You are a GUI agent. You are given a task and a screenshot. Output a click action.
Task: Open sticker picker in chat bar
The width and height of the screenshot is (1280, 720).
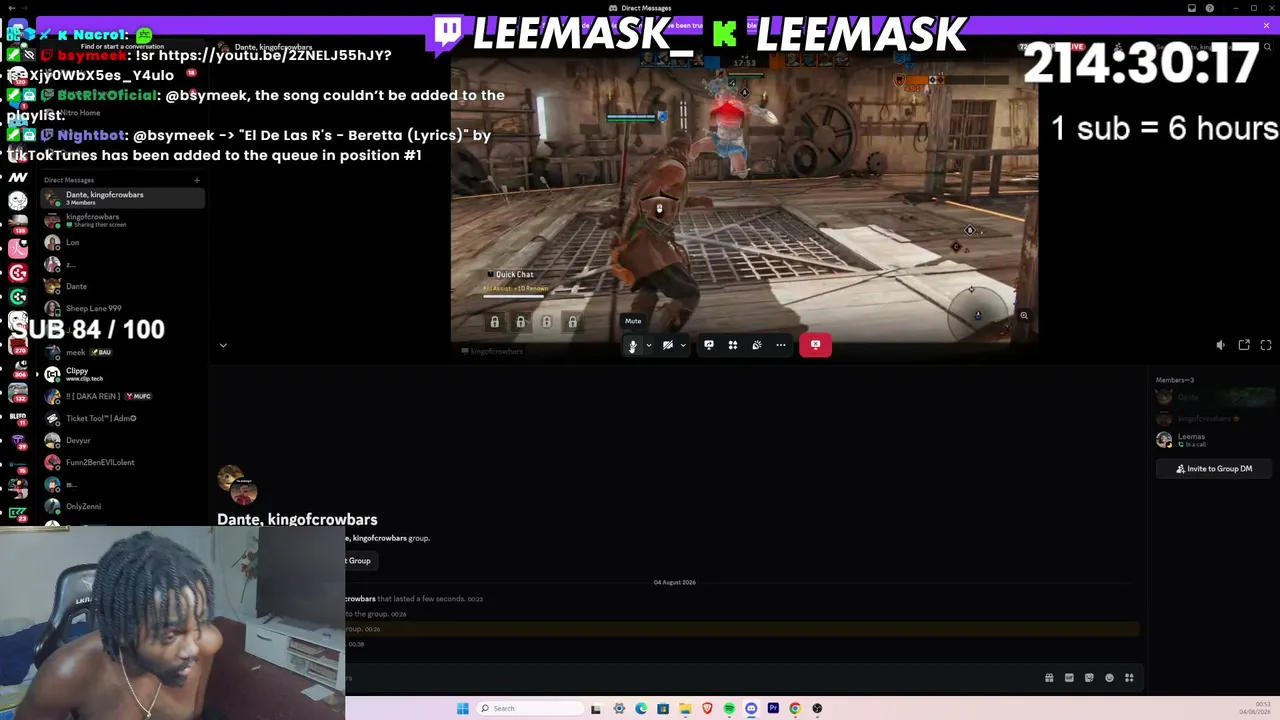pyautogui.click(x=1089, y=678)
